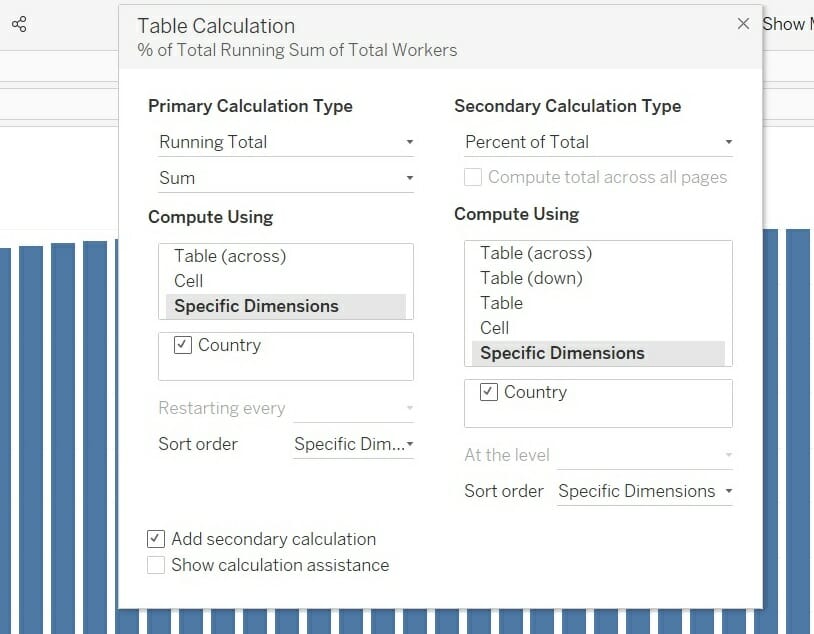Image resolution: width=814 pixels, height=634 pixels.
Task: Select Table (down) in secondary Compute Using
Action: [x=531, y=278]
